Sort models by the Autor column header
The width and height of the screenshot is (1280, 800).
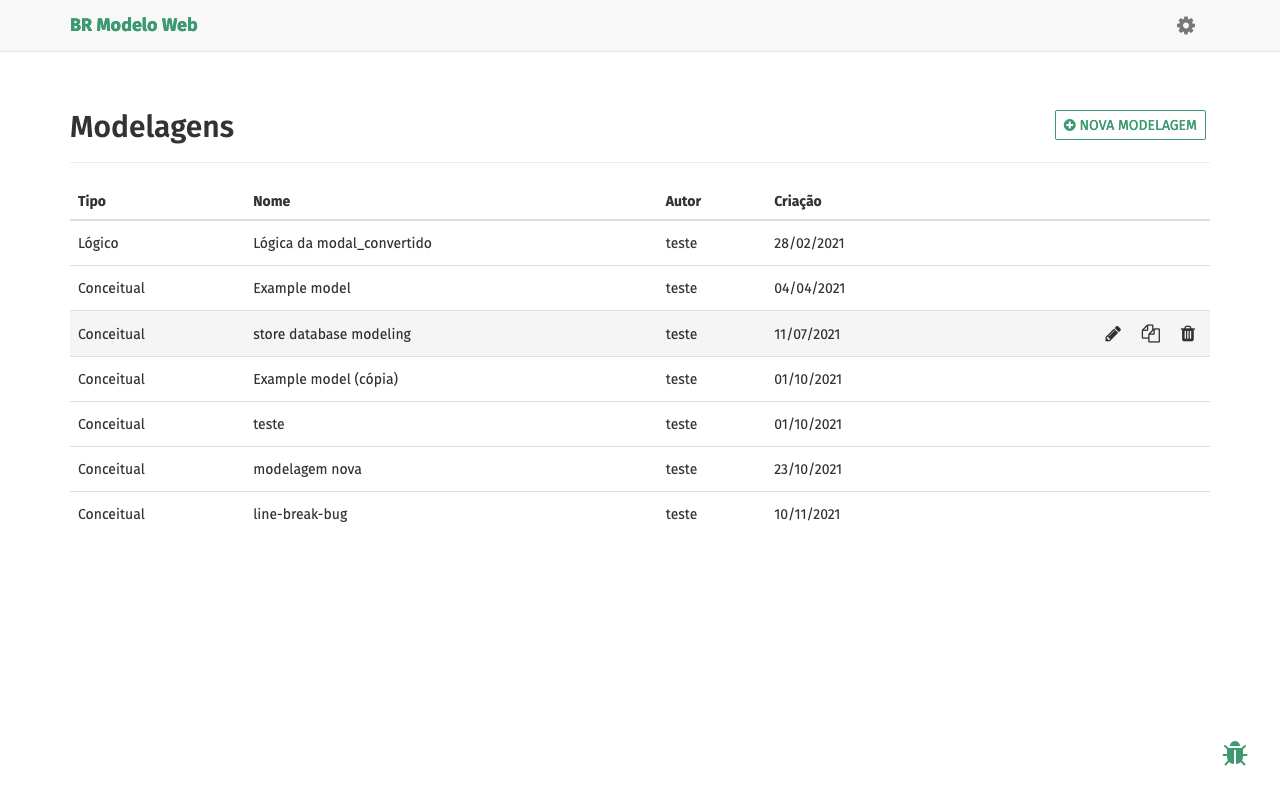pyautogui.click(x=683, y=201)
